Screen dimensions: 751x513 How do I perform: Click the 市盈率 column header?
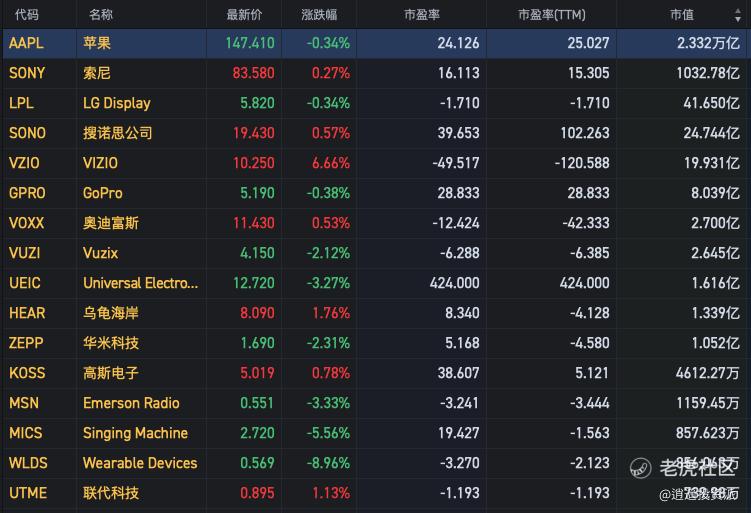point(422,14)
